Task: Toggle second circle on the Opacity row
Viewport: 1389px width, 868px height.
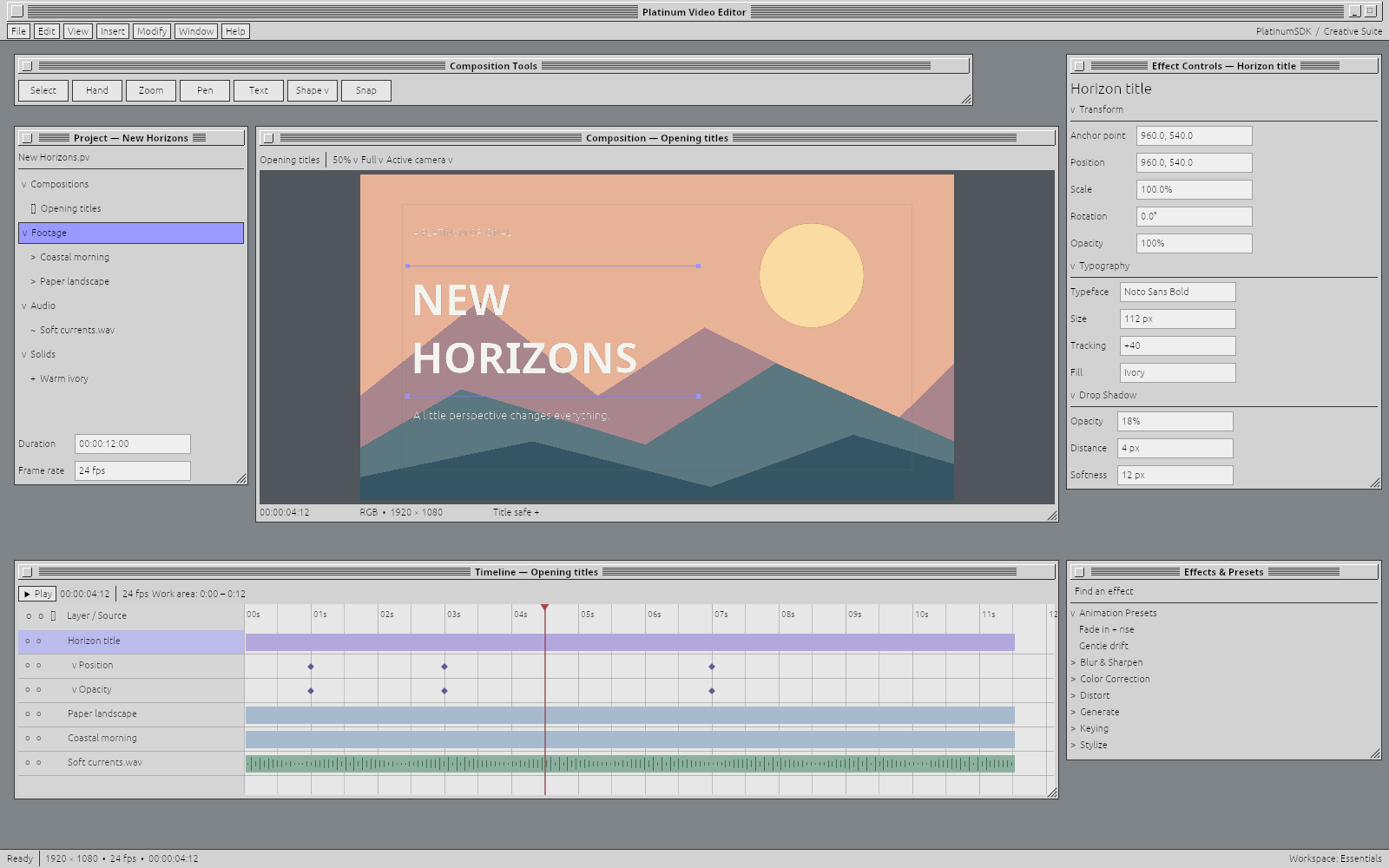Action: pos(39,690)
